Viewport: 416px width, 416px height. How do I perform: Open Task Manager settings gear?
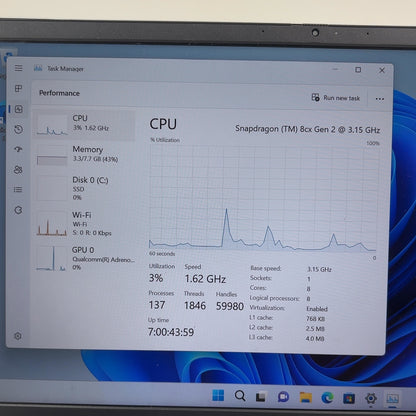click(18, 336)
